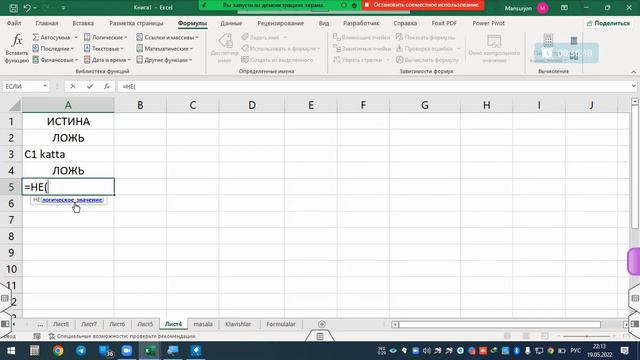This screenshot has width=640, height=360.
Task: Add a new sheet with plus button
Action: 322,324
